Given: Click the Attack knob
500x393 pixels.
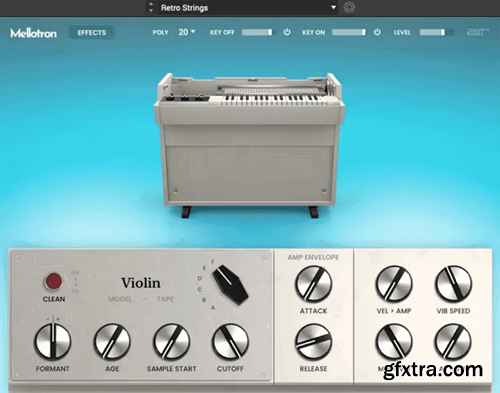Looking at the screenshot, I should (313, 284).
